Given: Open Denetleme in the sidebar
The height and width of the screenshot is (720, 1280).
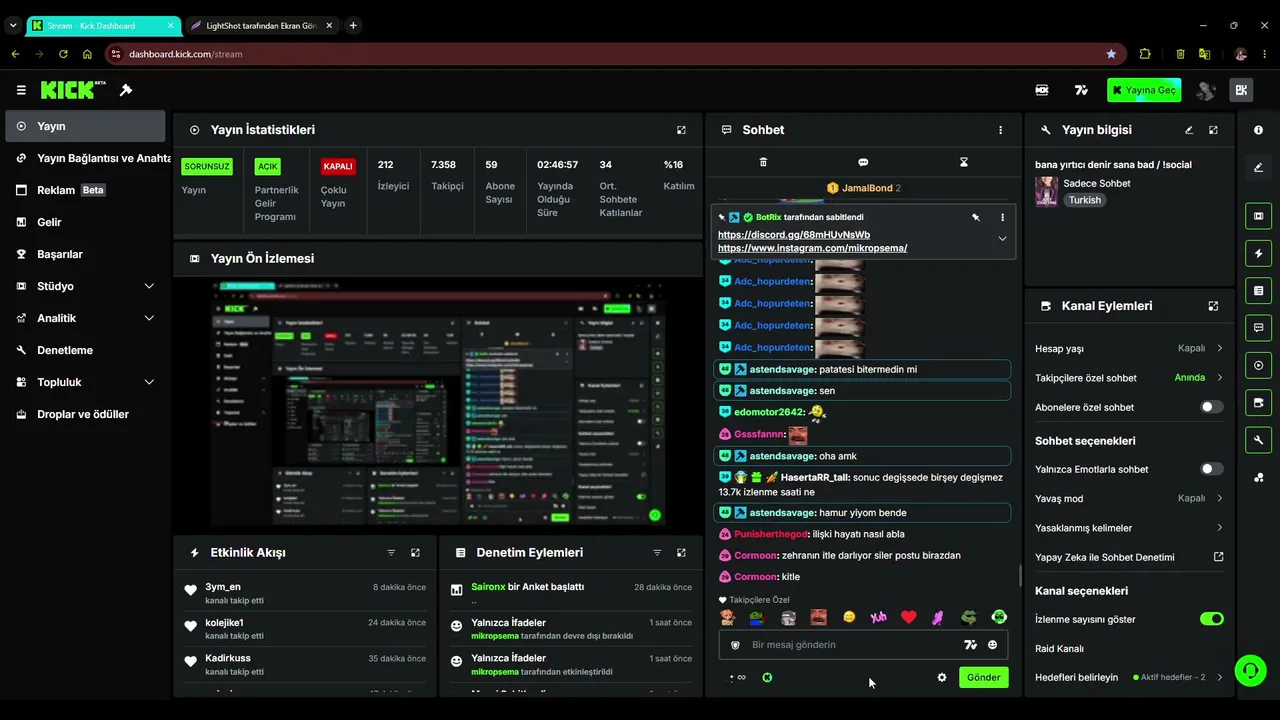Looking at the screenshot, I should tap(85, 350).
